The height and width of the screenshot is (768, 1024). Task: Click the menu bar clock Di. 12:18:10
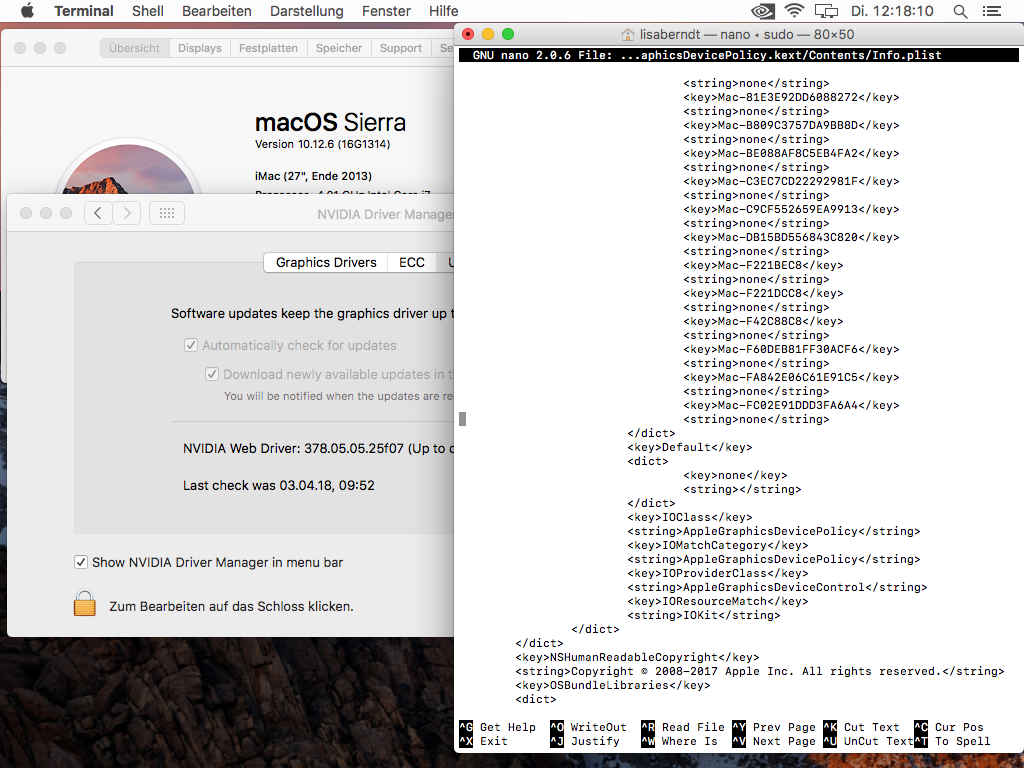[892, 11]
